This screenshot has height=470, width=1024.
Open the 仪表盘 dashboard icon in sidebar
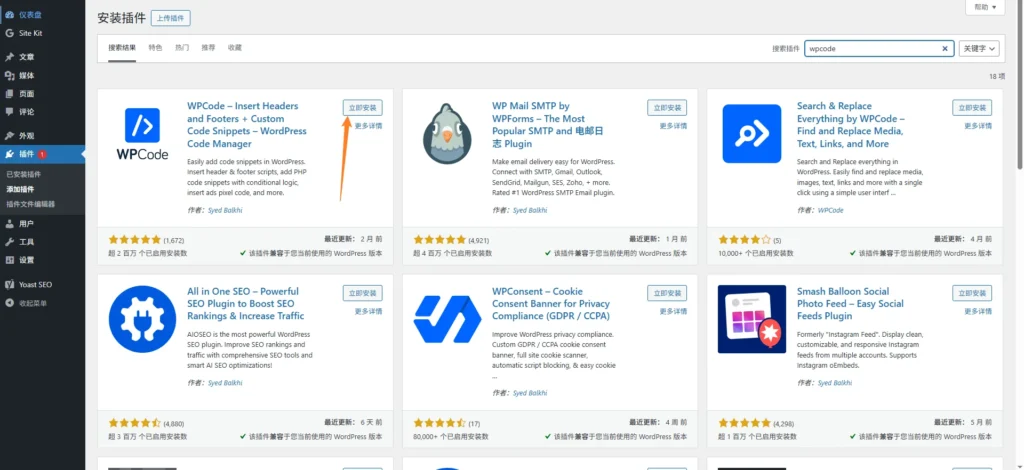pyautogui.click(x=9, y=14)
